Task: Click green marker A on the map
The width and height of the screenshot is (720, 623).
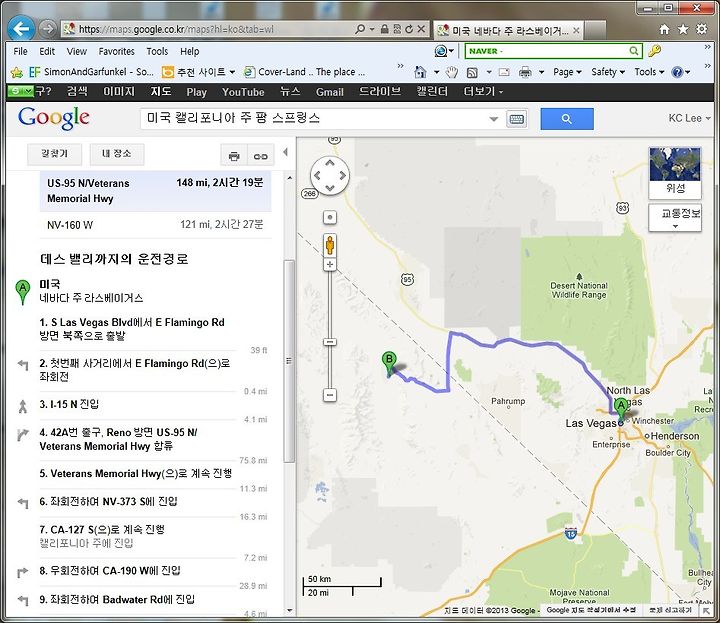Action: (621, 410)
